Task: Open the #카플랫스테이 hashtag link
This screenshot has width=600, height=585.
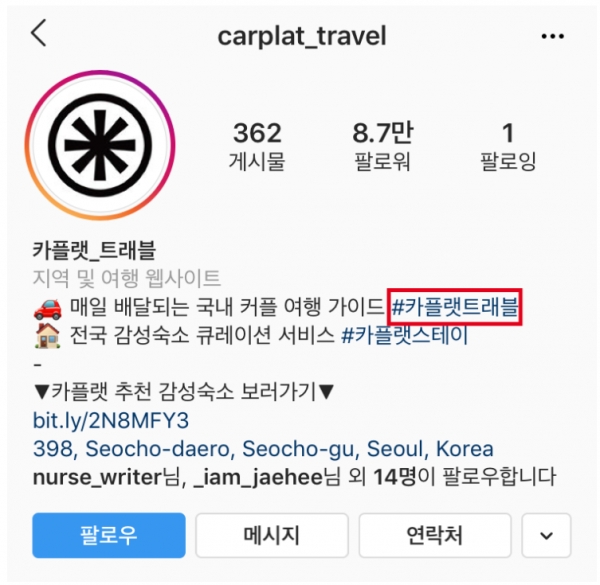Action: pyautogui.click(x=405, y=336)
